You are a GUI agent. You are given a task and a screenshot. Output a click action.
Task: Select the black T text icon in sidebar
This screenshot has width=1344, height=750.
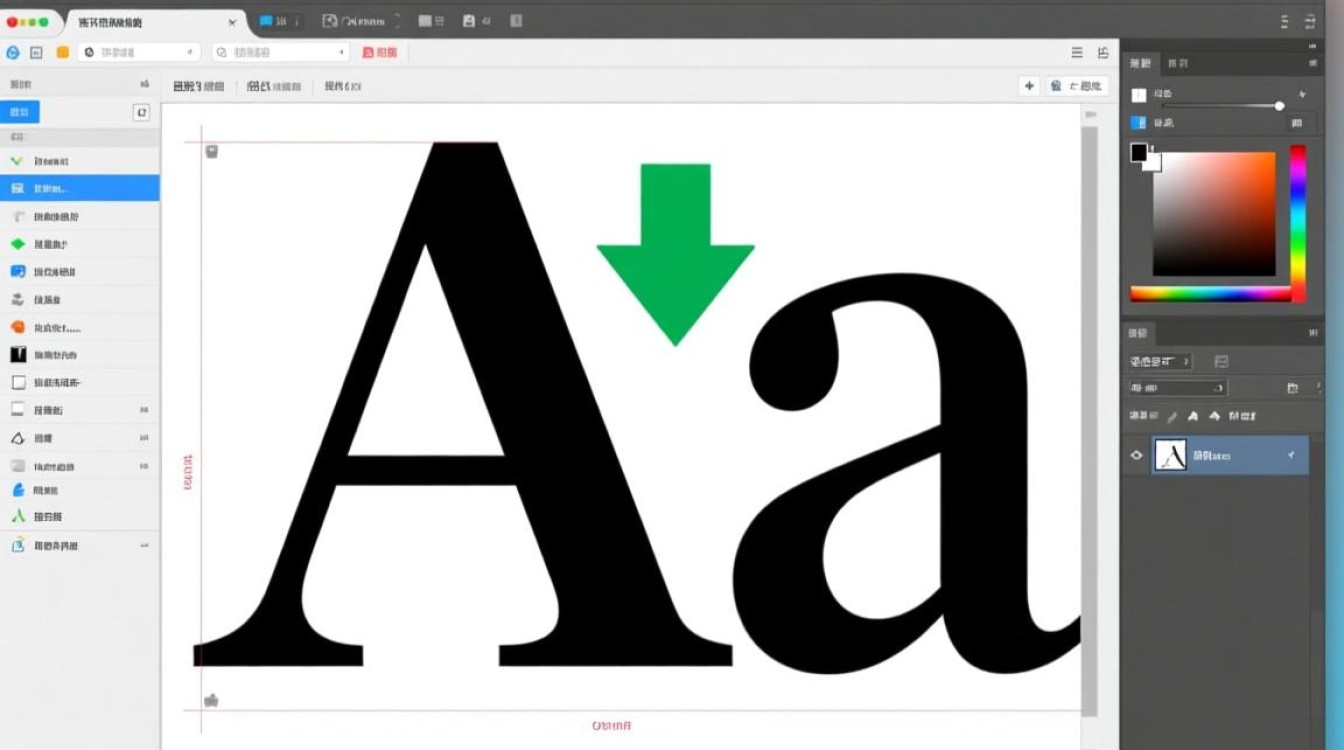tap(17, 354)
